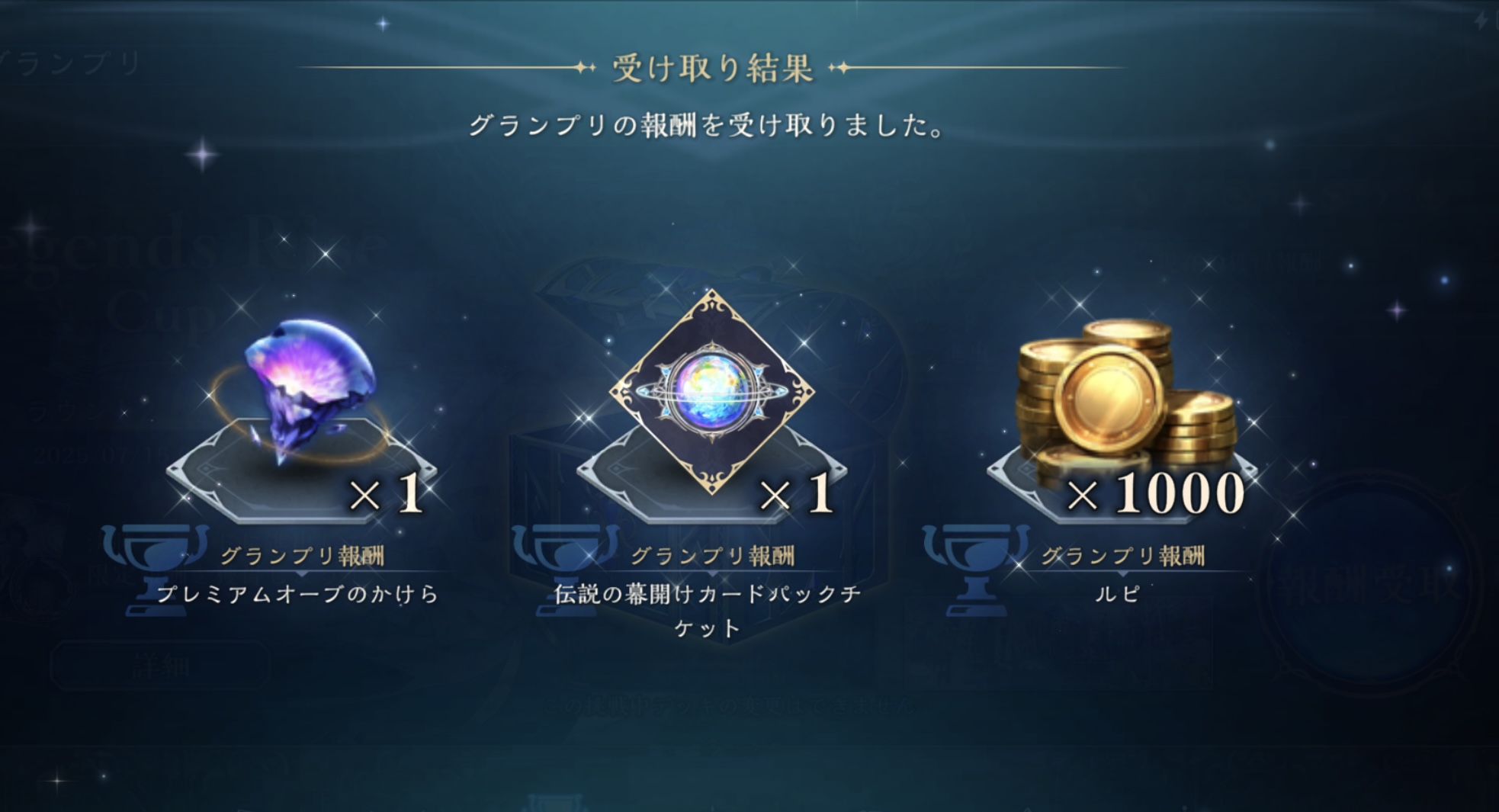Tap the stack of gold Rupie coins
Image resolution: width=1499 pixels, height=812 pixels.
(1125, 396)
